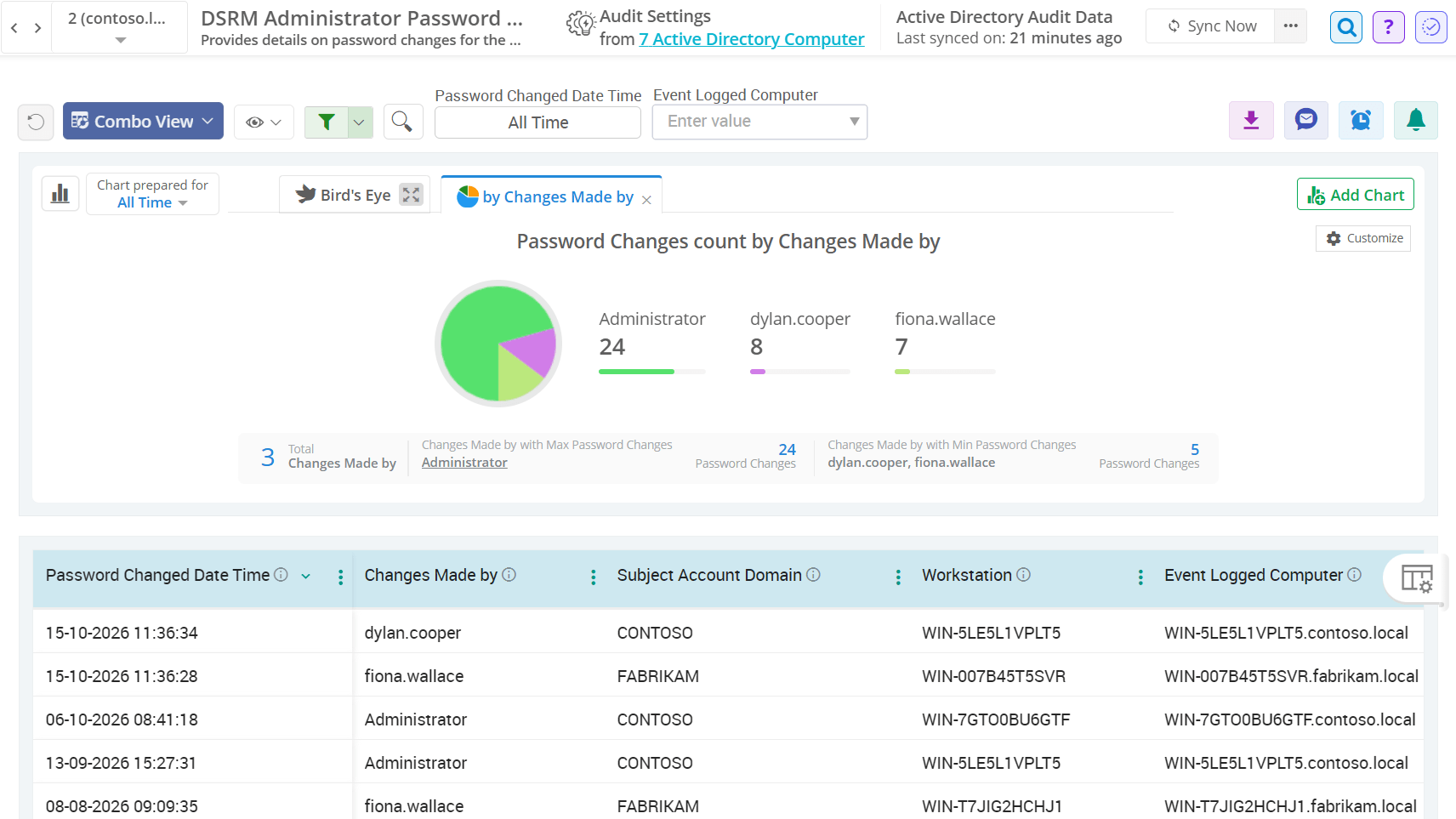Show info for Workstation column
Screen dimensions: 1456x819
tap(1024, 575)
